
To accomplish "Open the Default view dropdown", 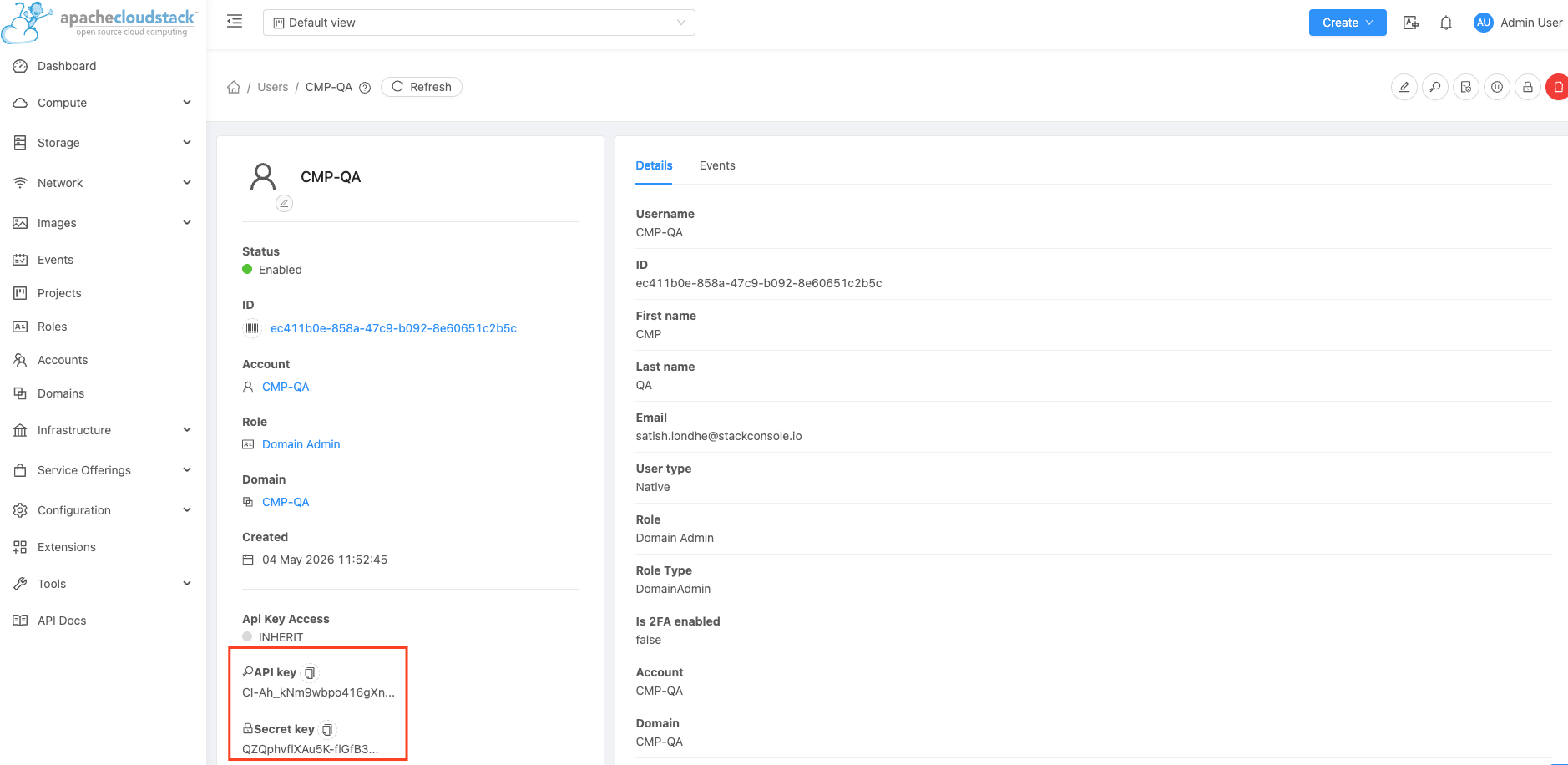I will pos(479,23).
